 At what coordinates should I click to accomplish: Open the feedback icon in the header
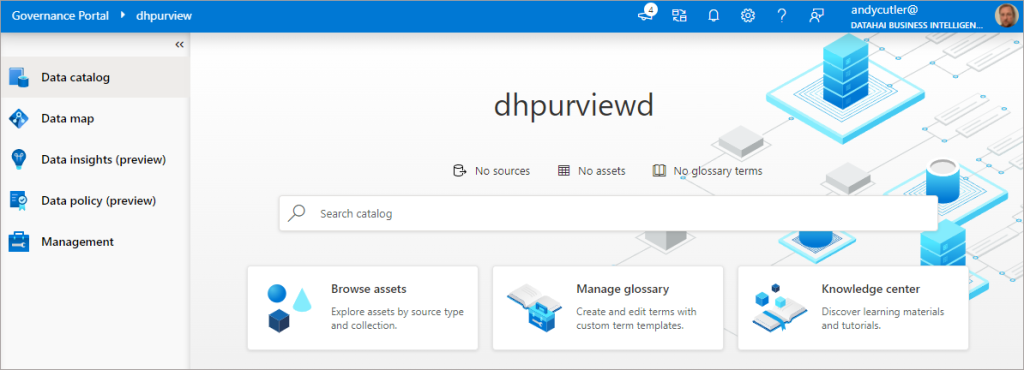pyautogui.click(x=816, y=16)
